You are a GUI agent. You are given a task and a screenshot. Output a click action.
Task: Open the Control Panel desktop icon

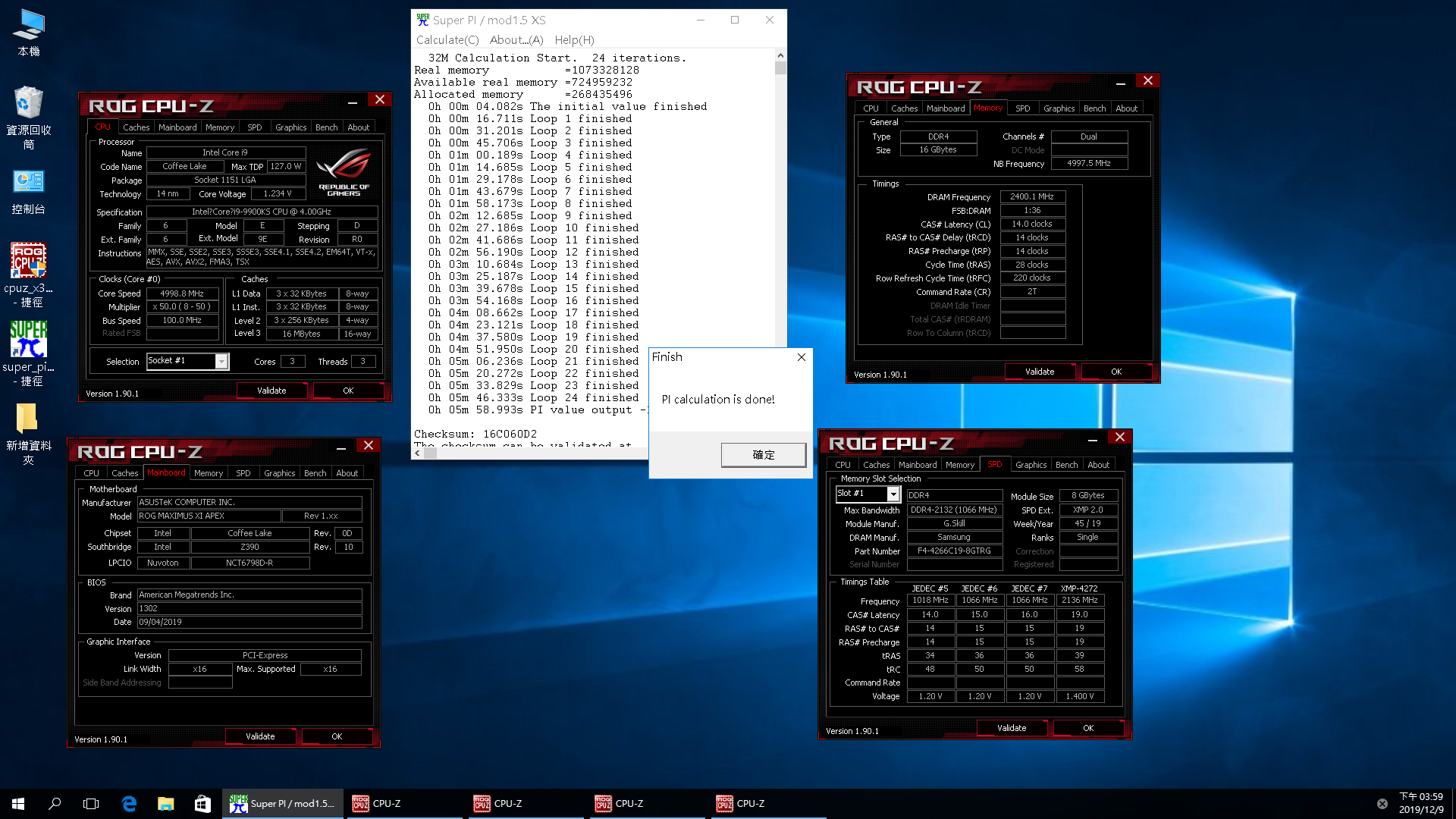(29, 192)
